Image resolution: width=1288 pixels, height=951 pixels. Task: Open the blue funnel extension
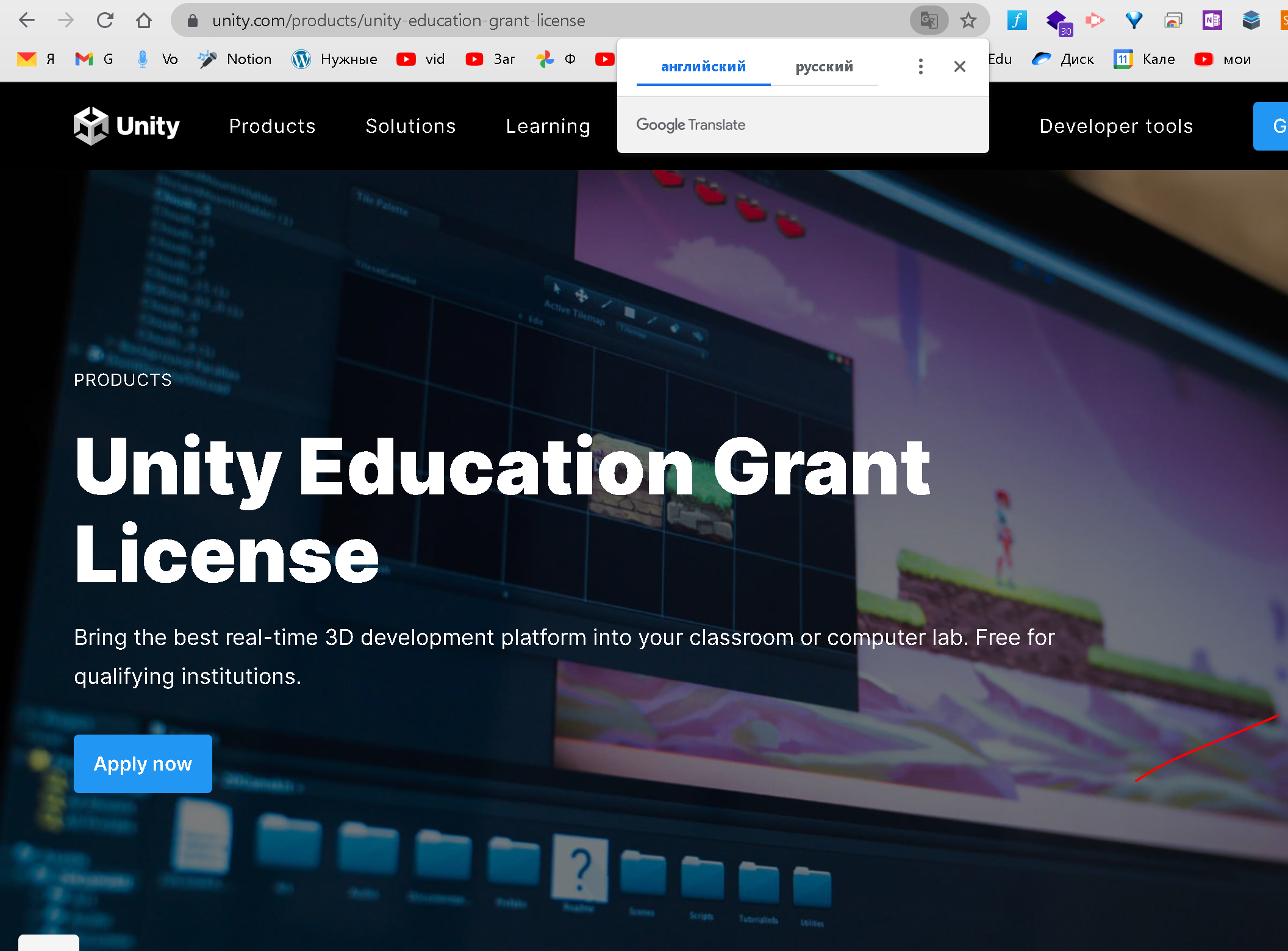point(1134,21)
